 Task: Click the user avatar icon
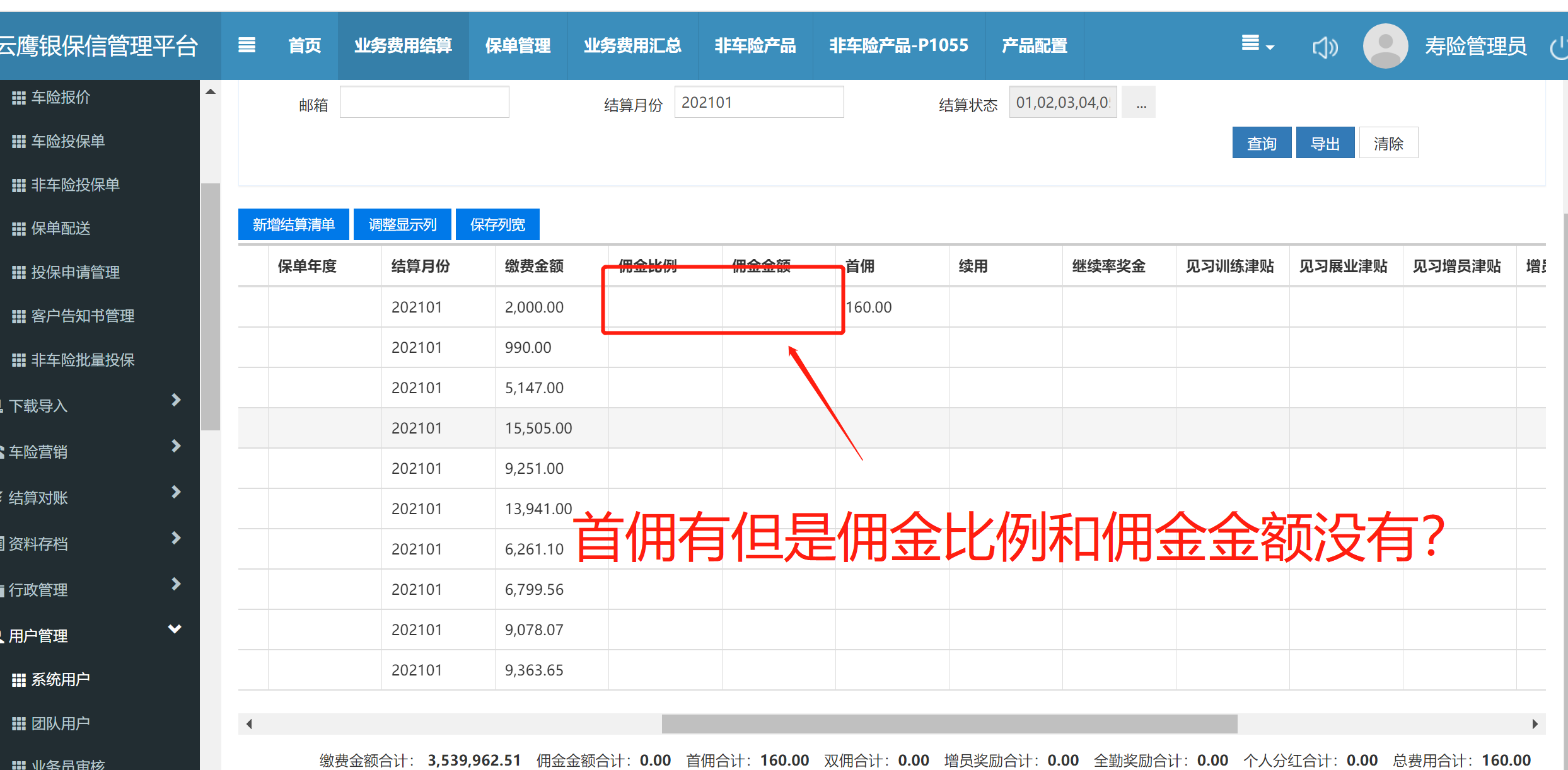tap(1385, 46)
